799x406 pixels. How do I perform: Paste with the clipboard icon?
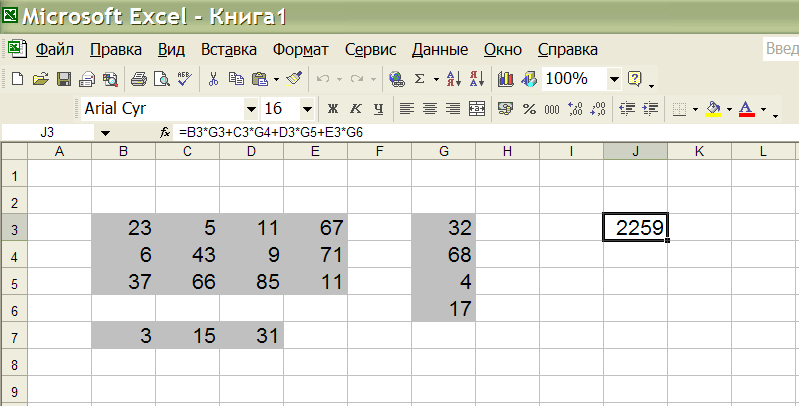260,79
